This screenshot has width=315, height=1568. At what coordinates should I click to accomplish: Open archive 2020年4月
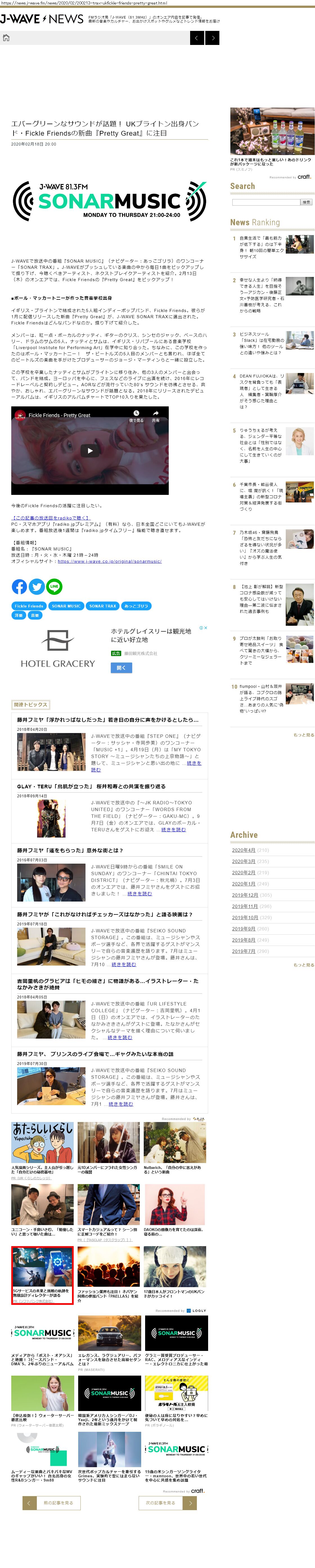[244, 850]
